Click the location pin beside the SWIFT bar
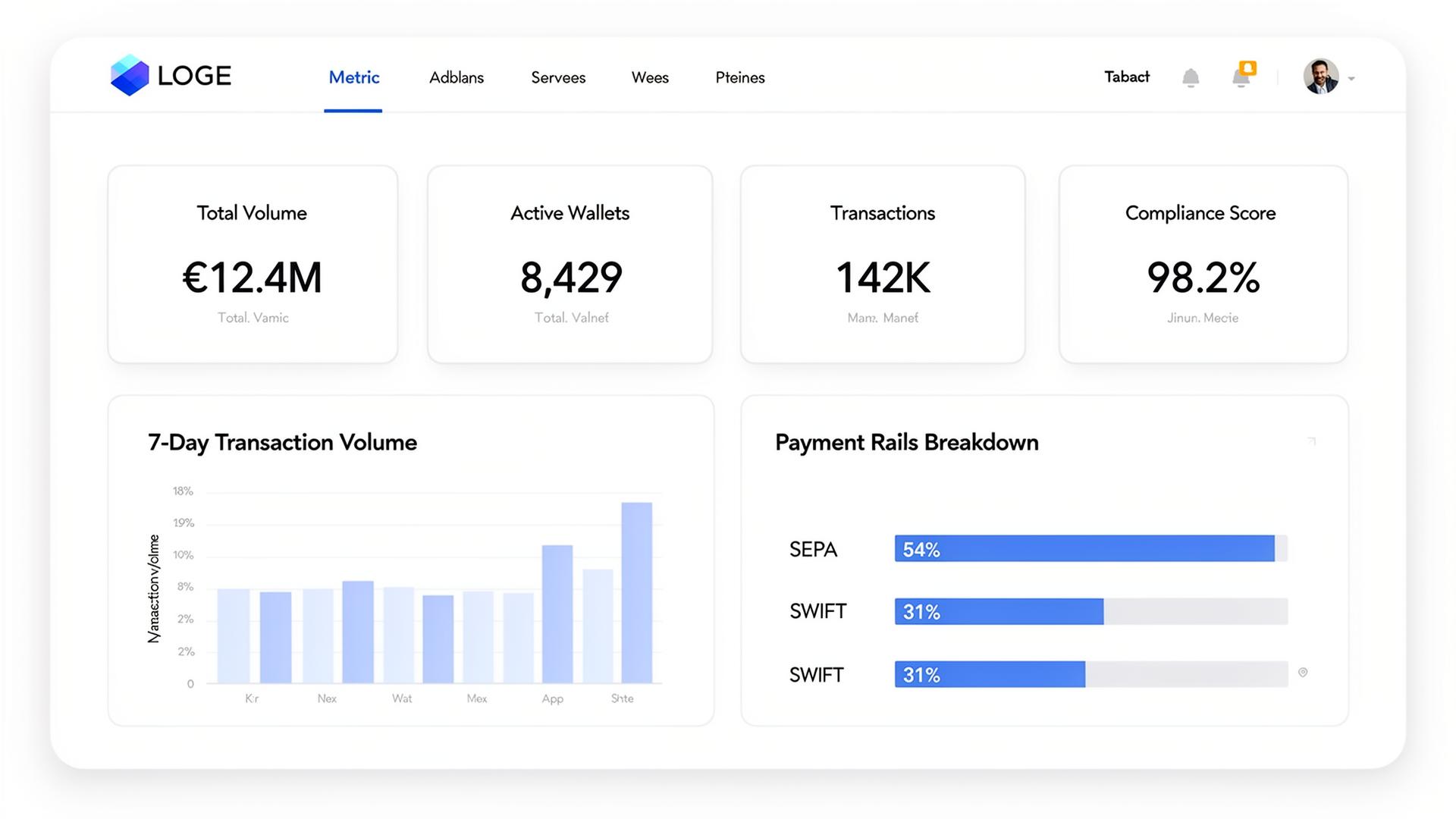Screen dimensions: 1456x819 [x=1304, y=672]
